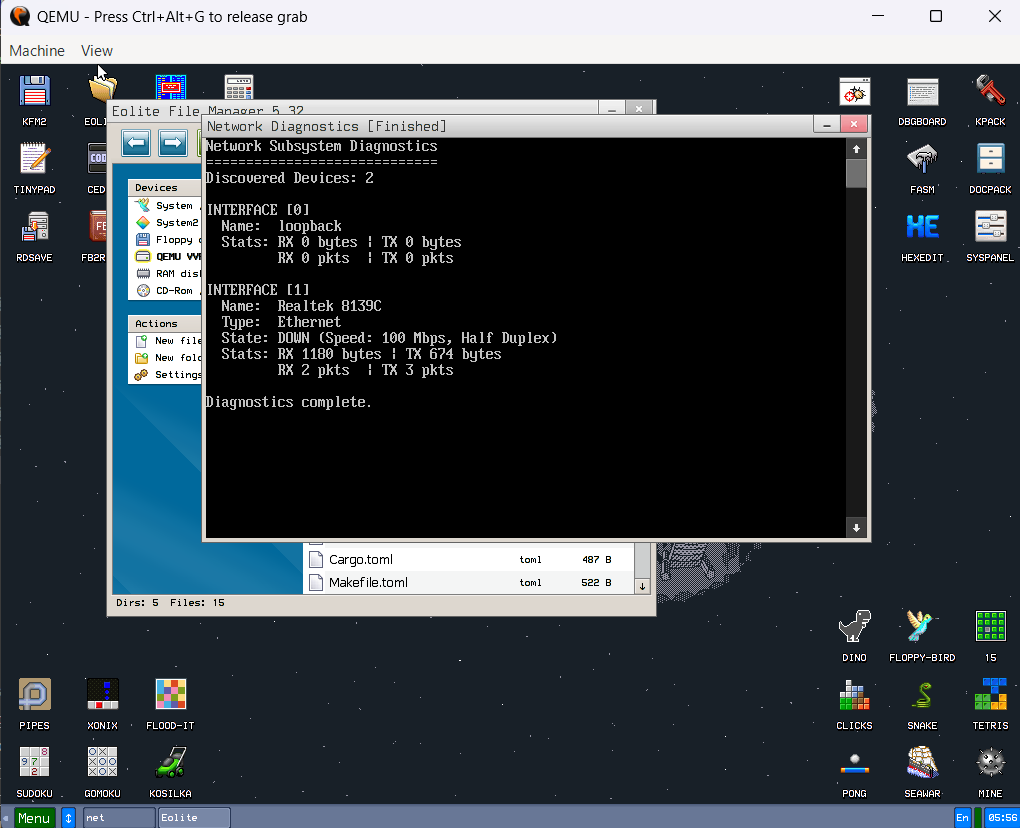This screenshot has height=828, width=1020.
Task: Select Floppy disk device in Eolite
Action: click(x=168, y=239)
